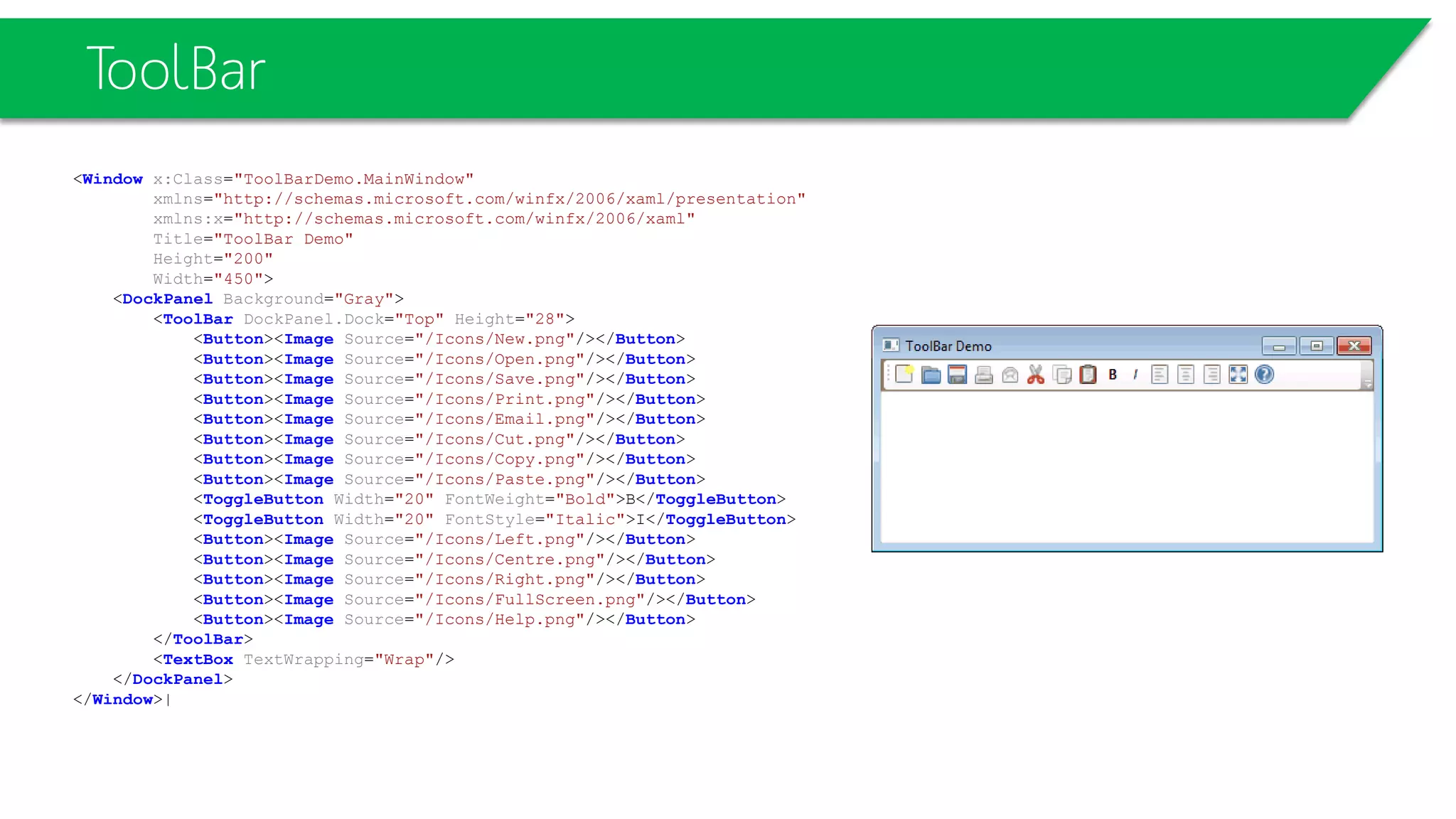Screen dimensions: 1456x819
Task: Click the Help question mark icon
Action: pos(1264,375)
